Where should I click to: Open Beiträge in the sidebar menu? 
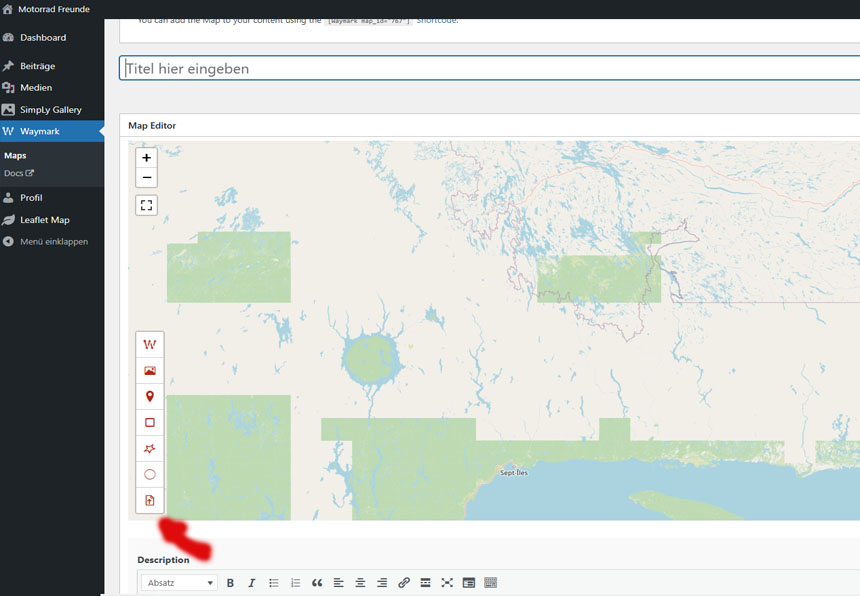tap(37, 66)
